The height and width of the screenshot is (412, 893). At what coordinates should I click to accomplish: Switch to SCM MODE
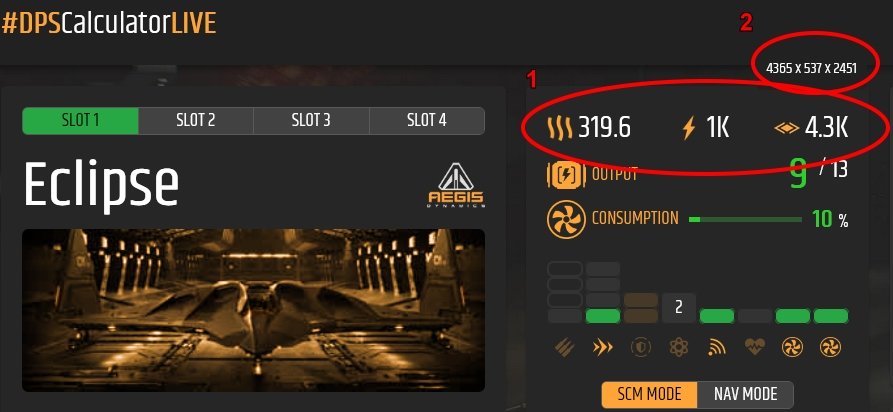(649, 394)
